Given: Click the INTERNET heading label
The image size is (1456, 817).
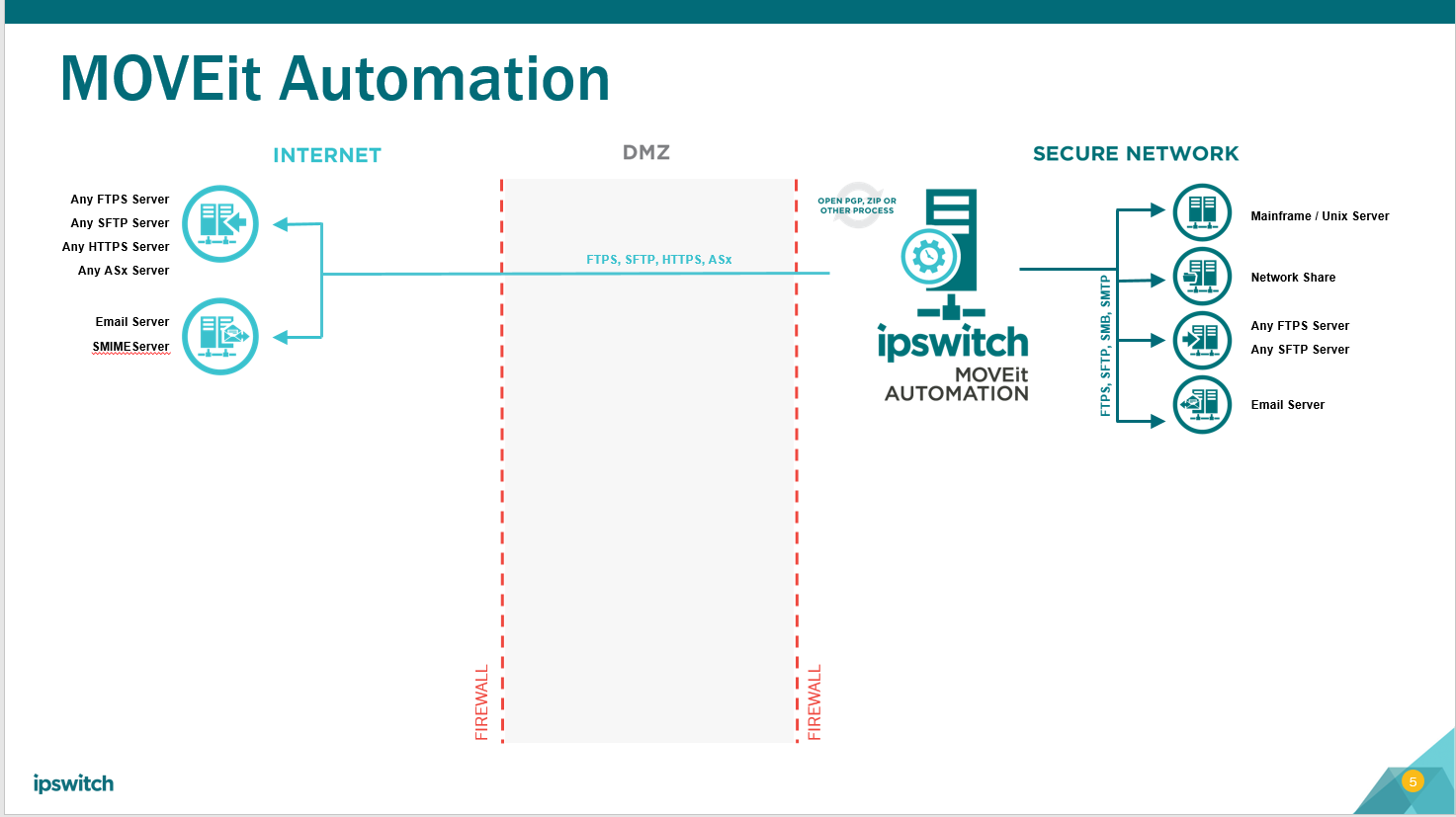Looking at the screenshot, I should pos(326,154).
